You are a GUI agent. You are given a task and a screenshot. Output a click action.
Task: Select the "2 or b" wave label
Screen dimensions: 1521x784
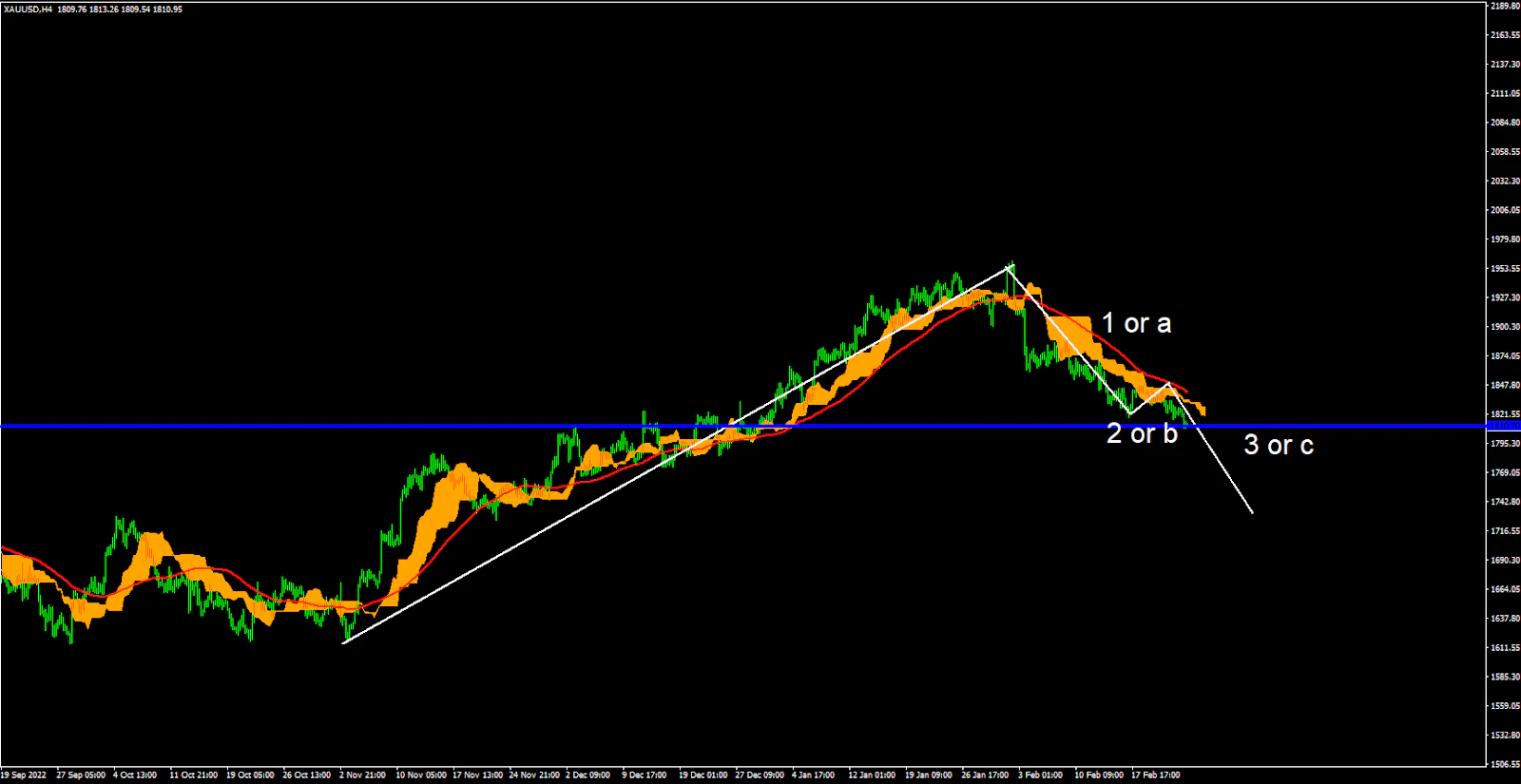point(1142,434)
